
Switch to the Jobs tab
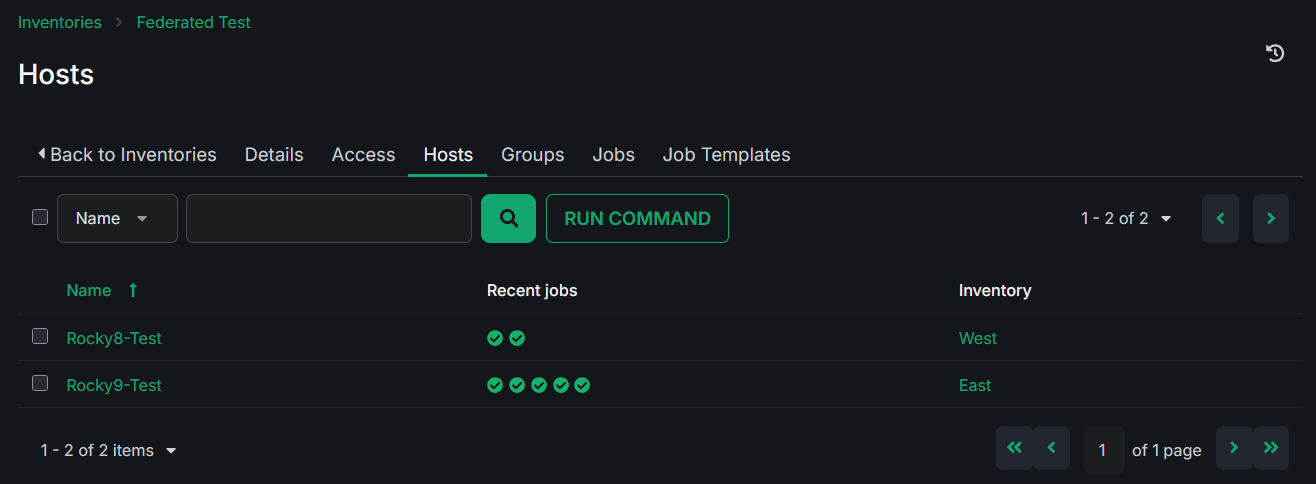click(614, 154)
